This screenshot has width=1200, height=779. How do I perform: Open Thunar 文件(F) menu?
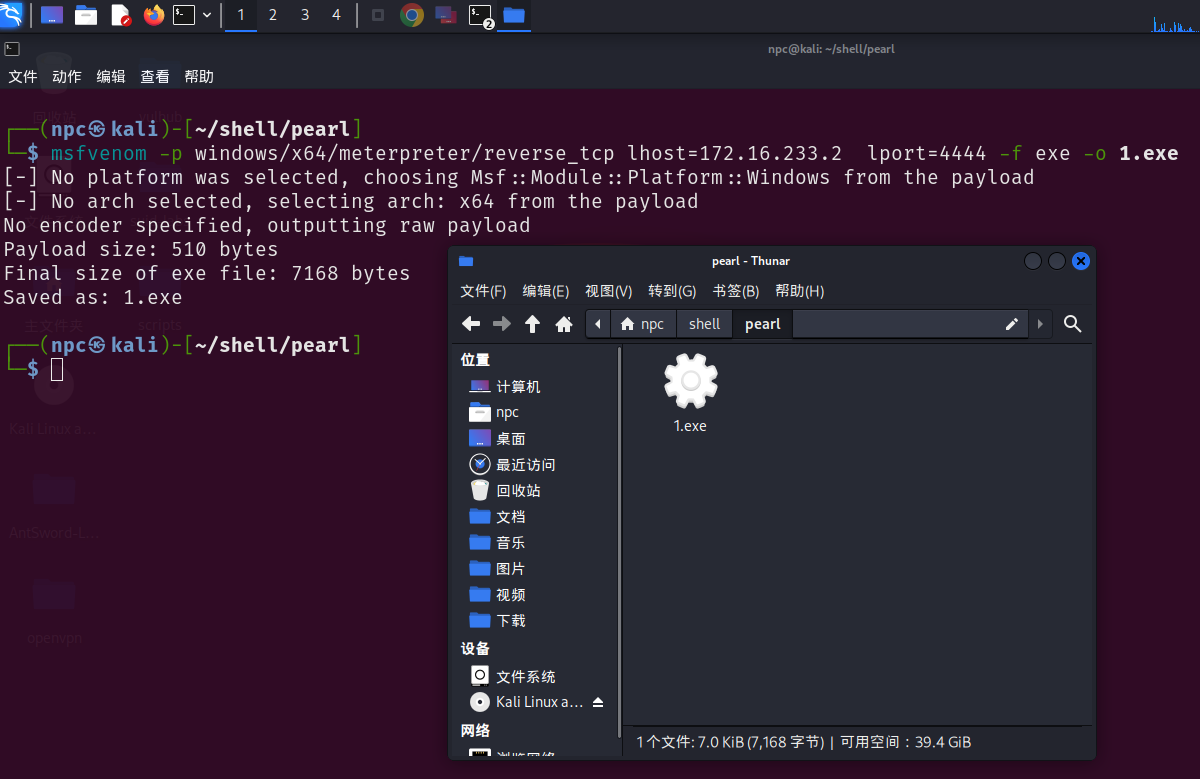click(483, 291)
